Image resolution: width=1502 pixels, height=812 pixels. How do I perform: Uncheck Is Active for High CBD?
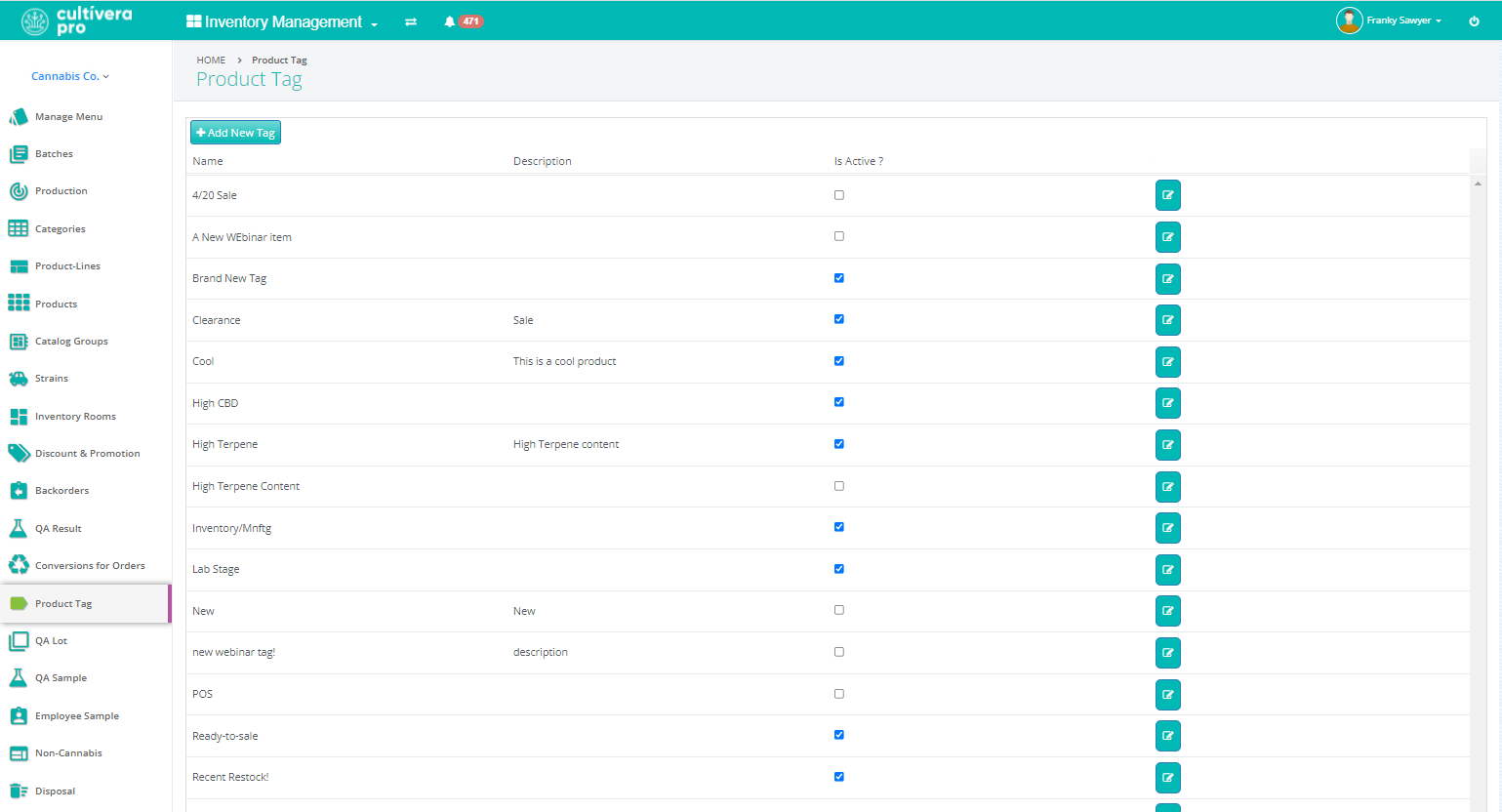839,402
